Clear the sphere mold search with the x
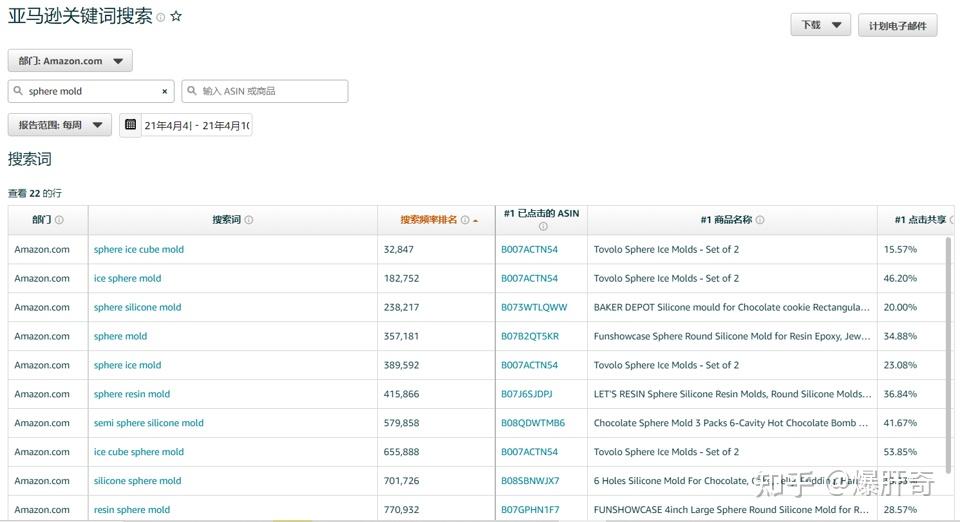Screen dimensions: 960x522 point(164,91)
